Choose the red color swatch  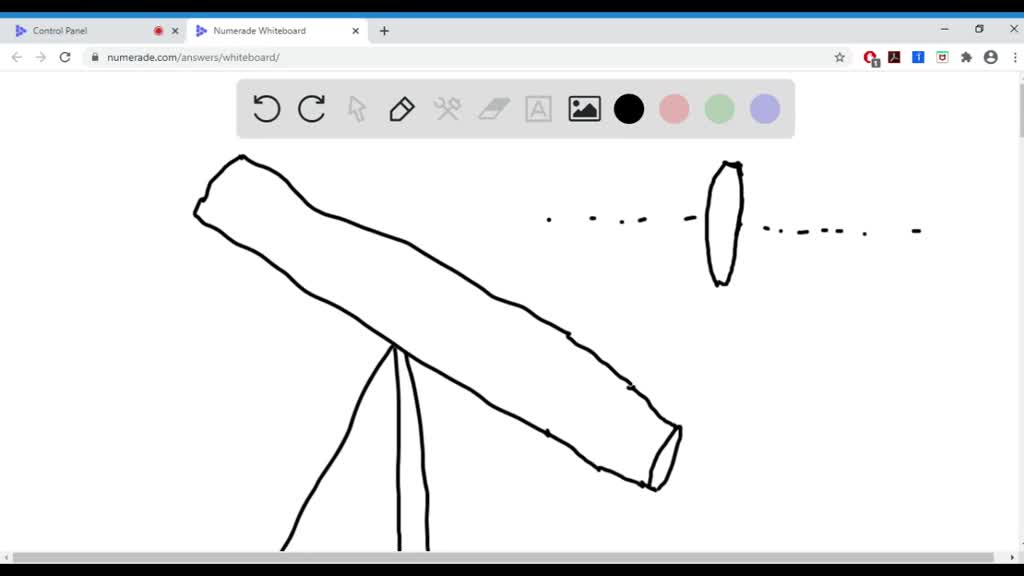pyautogui.click(x=674, y=108)
